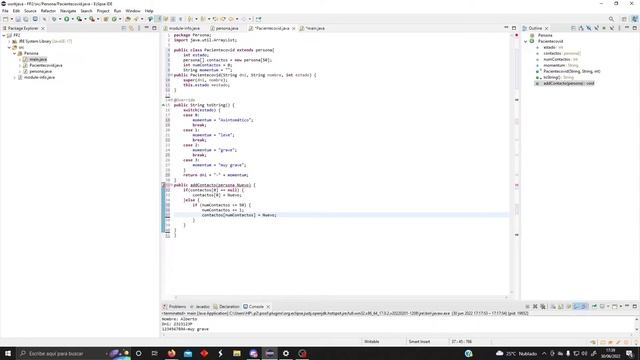The height and width of the screenshot is (360, 640).
Task: Close the Console view tab
Action: pos(268,307)
